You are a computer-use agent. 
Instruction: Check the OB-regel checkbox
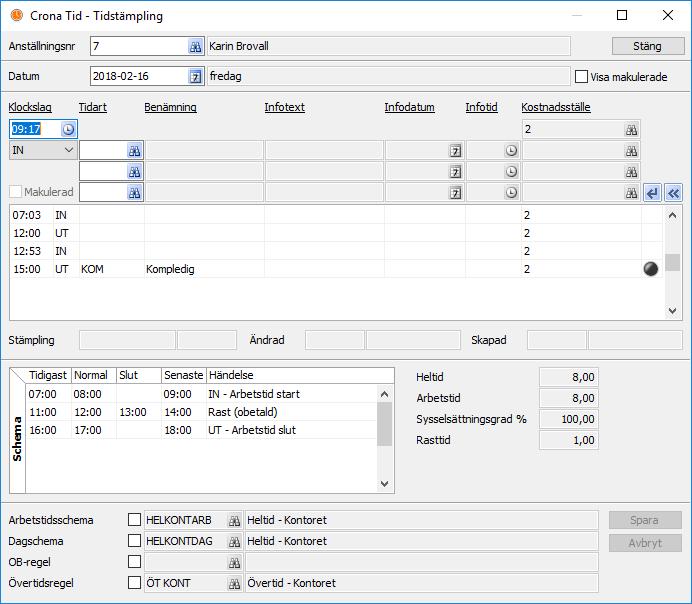pos(134,562)
